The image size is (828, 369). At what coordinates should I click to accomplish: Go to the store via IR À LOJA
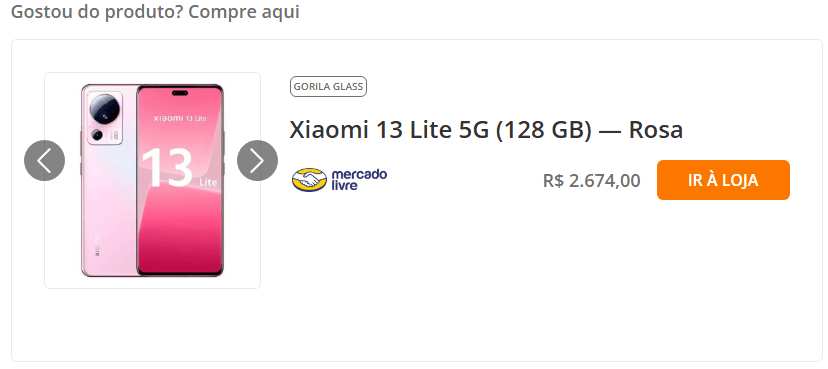pyautogui.click(x=723, y=180)
